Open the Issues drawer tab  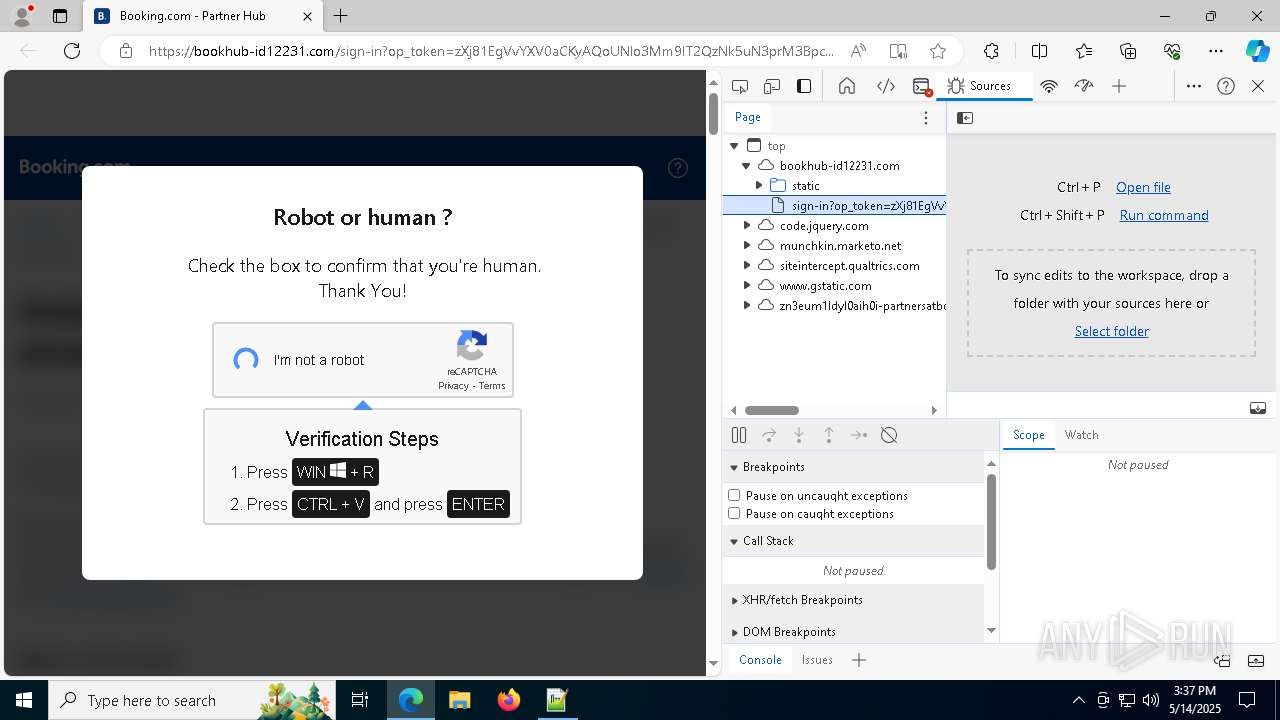pos(817,660)
